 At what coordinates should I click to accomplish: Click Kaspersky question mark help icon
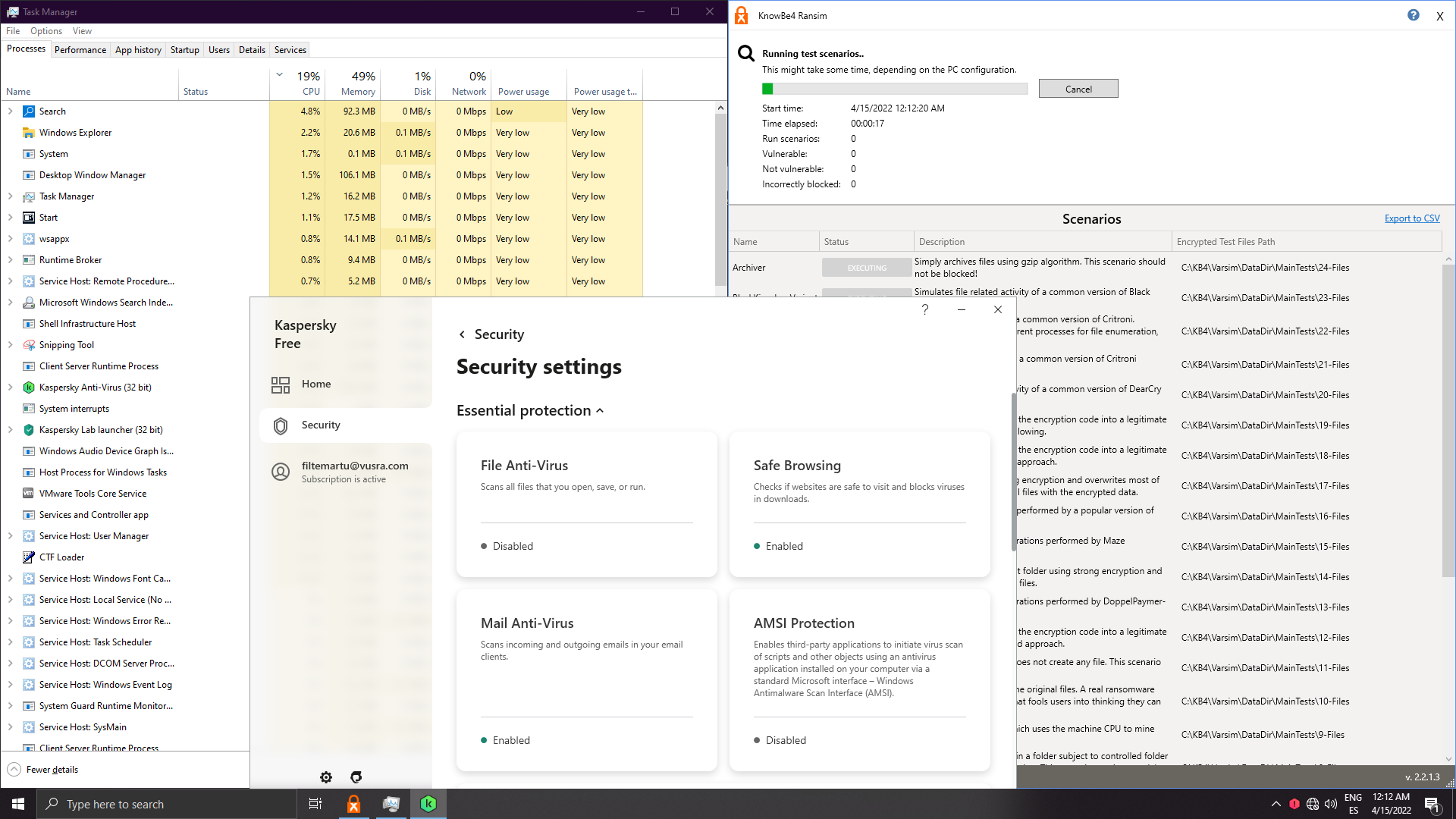point(925,309)
